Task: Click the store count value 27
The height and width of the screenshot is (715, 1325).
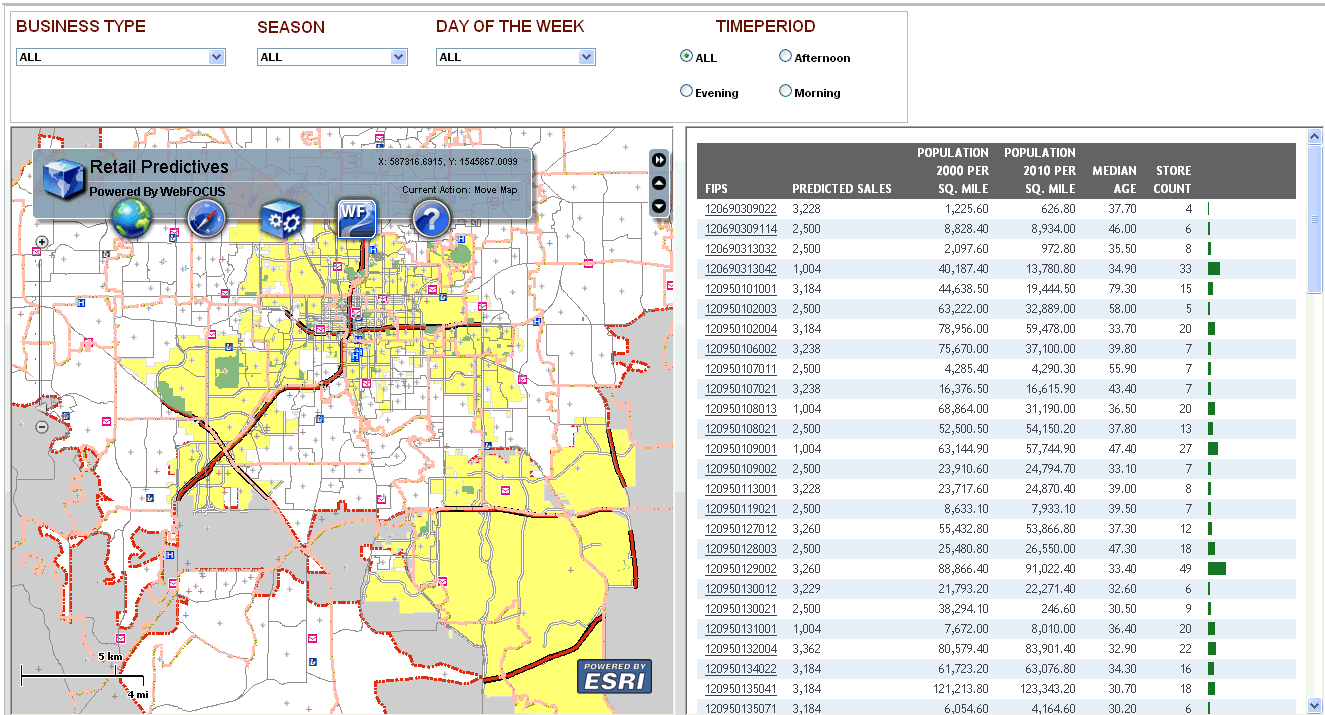Action: (x=1186, y=449)
